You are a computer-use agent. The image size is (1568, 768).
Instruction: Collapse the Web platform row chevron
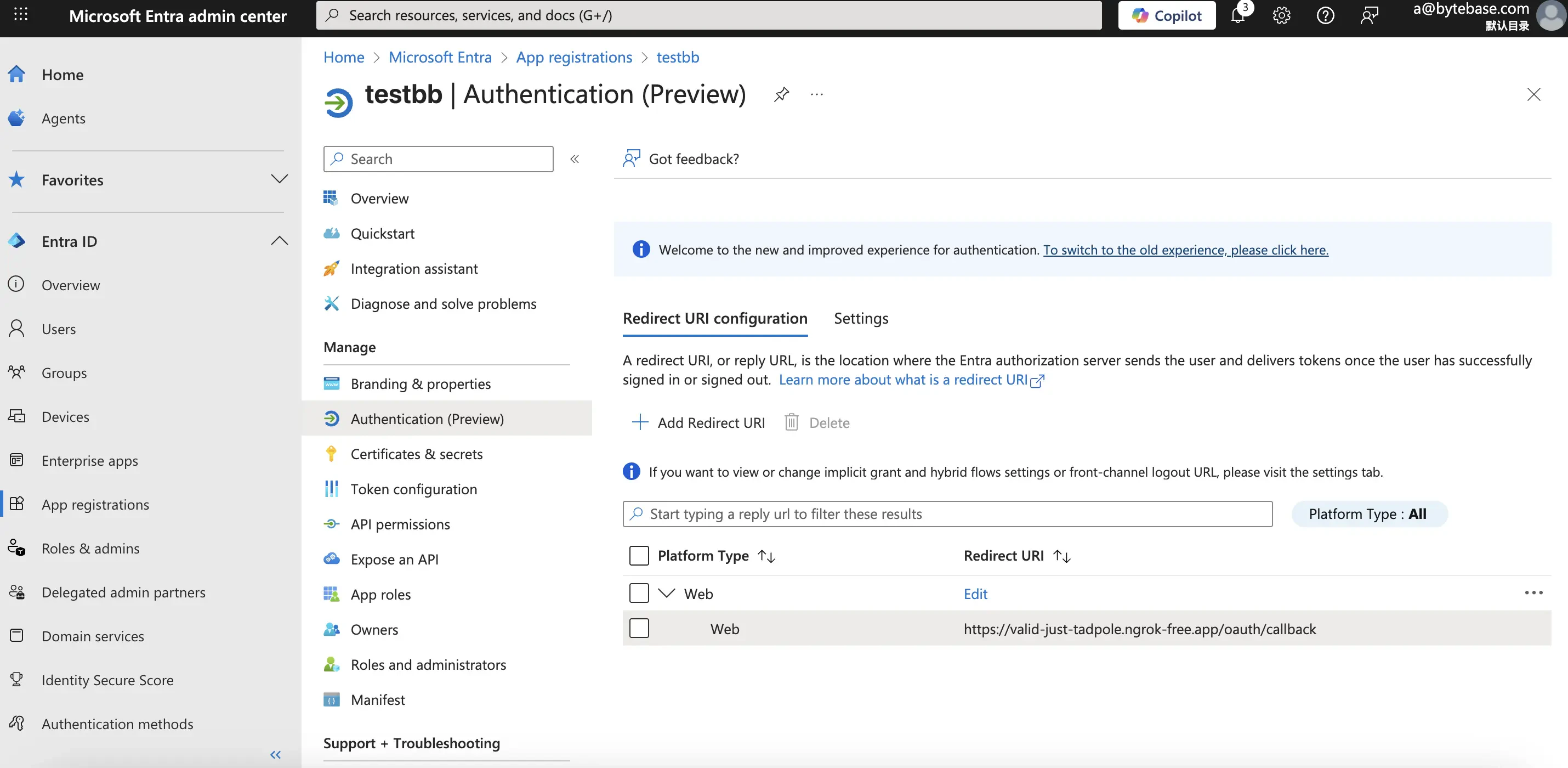pyautogui.click(x=667, y=593)
